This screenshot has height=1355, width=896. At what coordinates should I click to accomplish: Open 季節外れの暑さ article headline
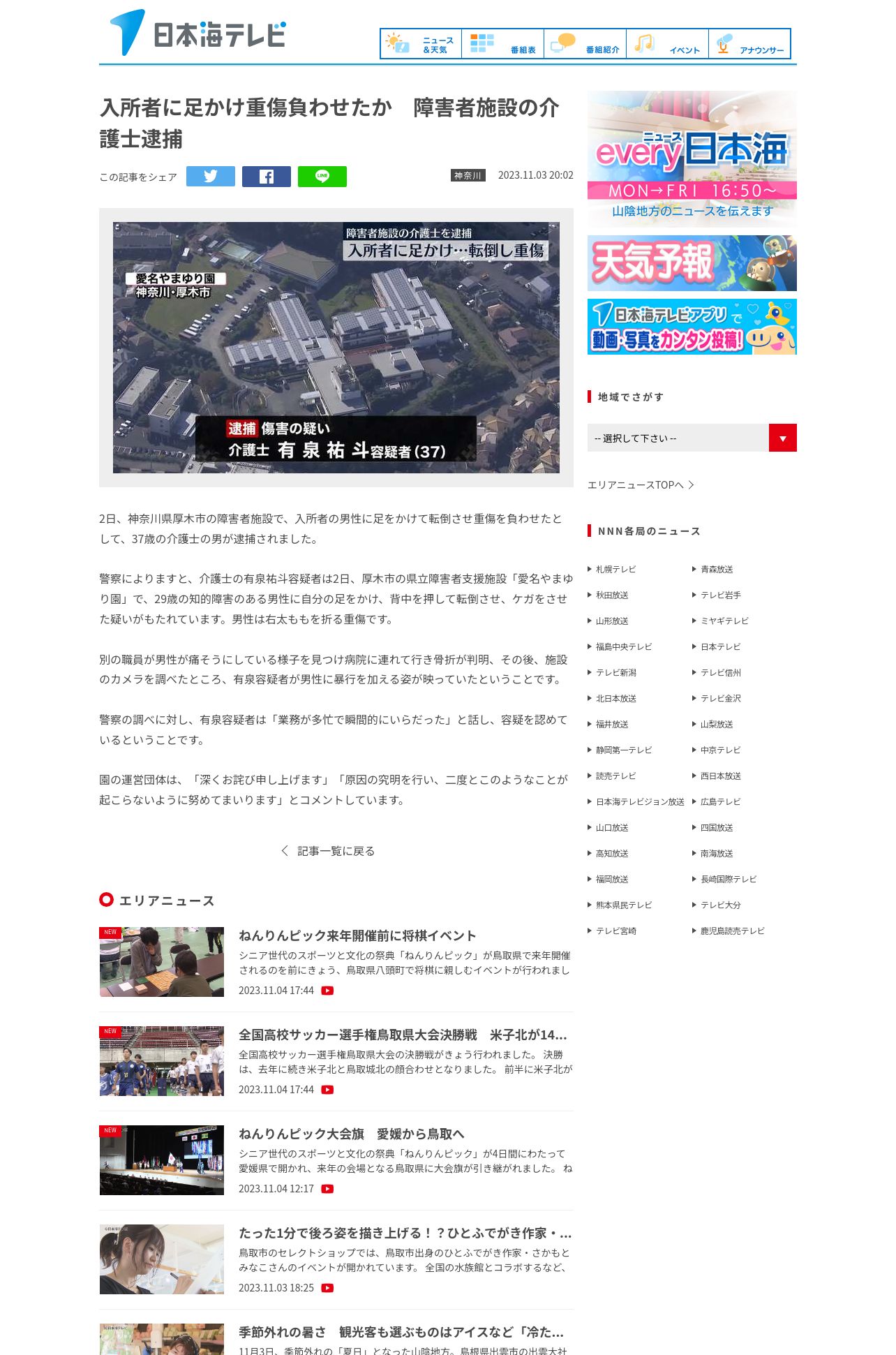[x=401, y=1332]
